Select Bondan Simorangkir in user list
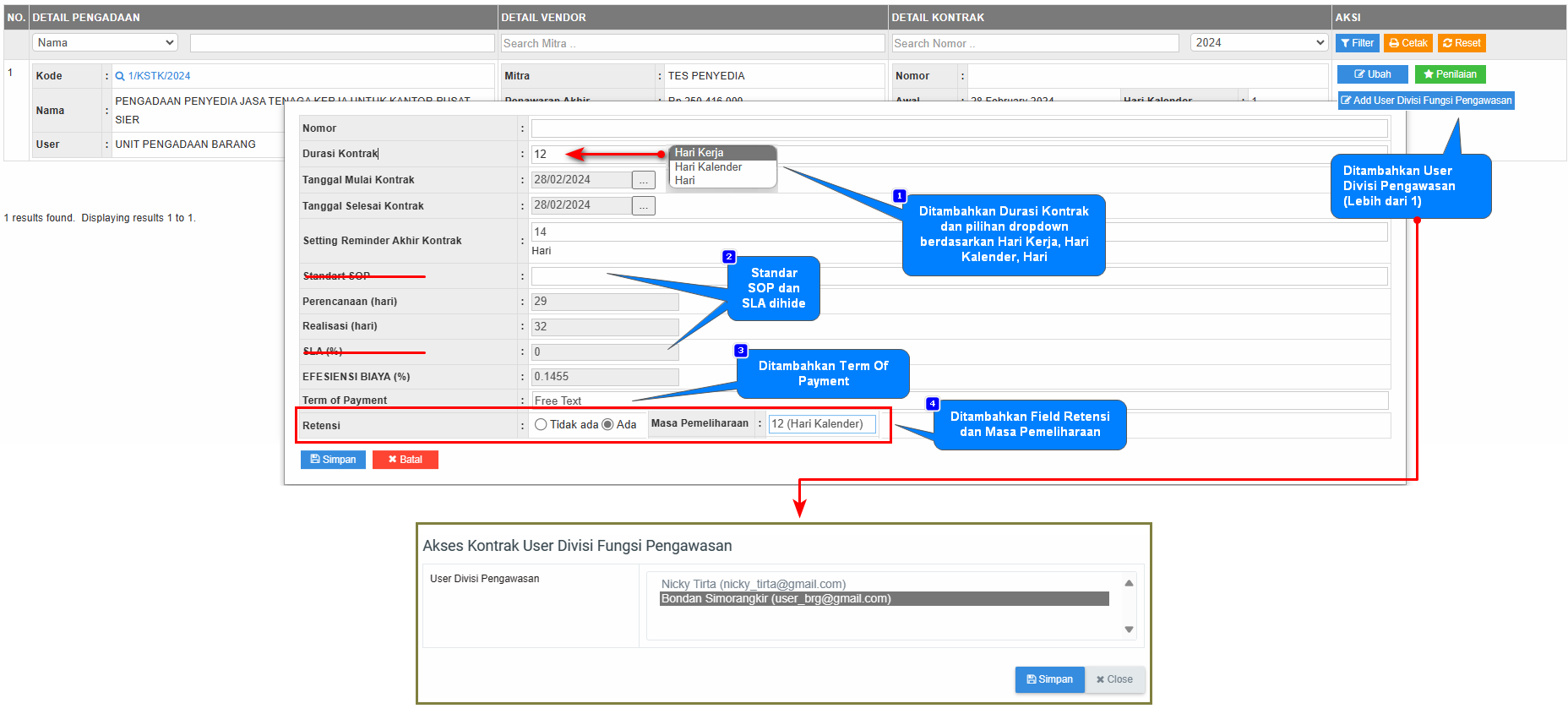The height and width of the screenshot is (714, 1568). pos(883,598)
